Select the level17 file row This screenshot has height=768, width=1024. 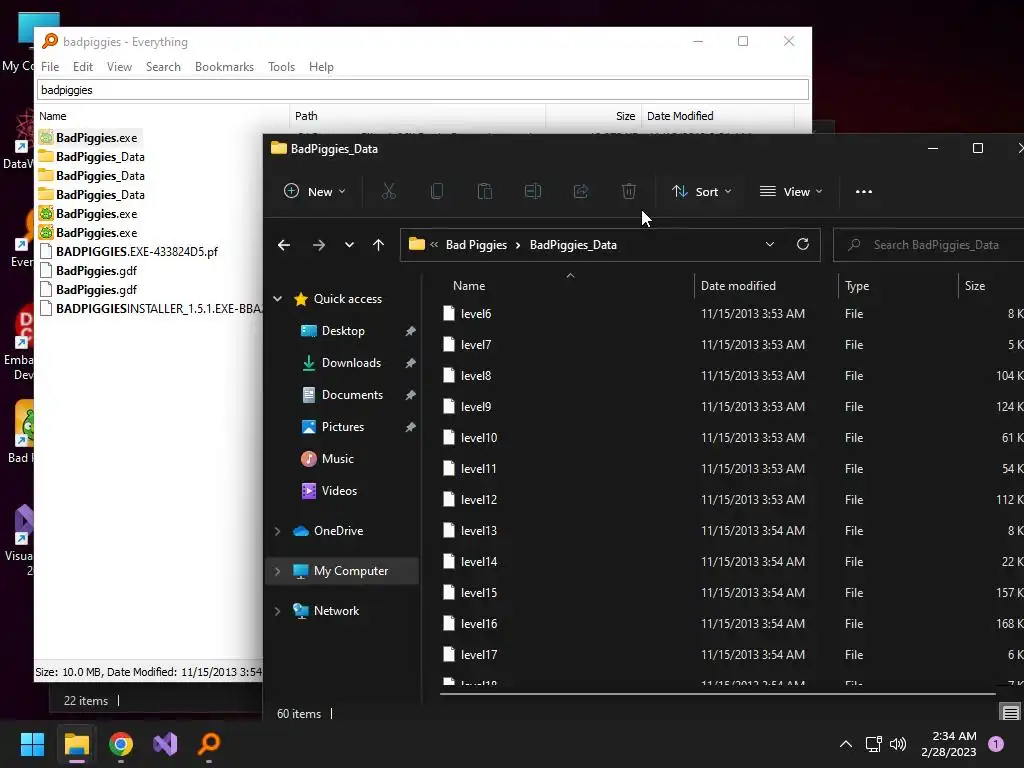(x=731, y=654)
